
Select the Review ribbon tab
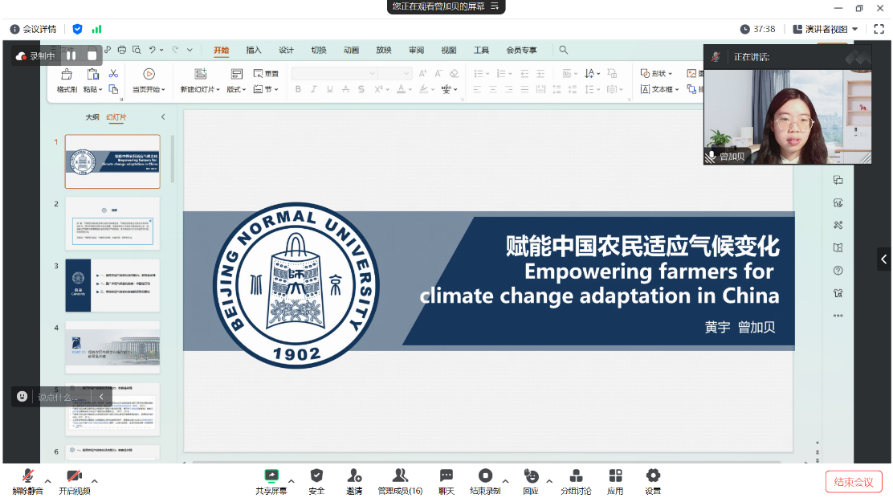416,50
